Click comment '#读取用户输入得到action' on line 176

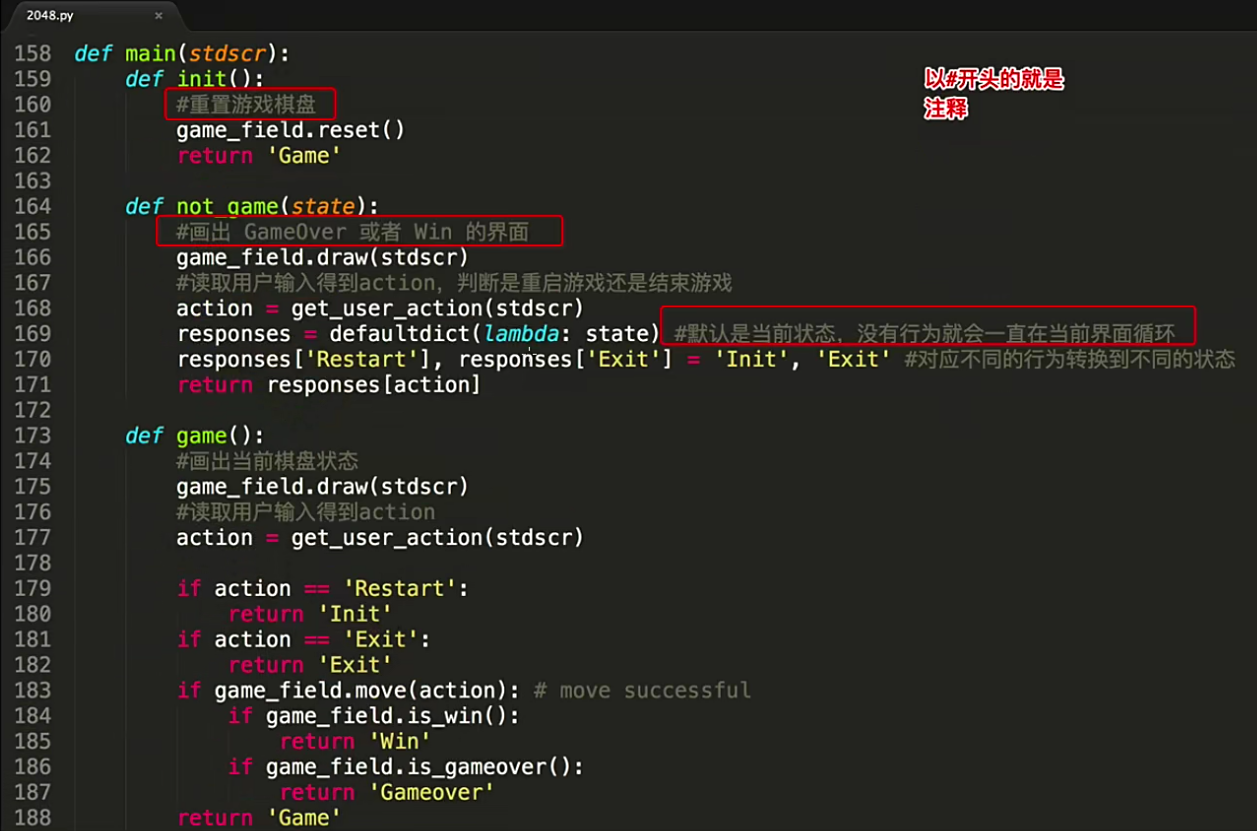click(306, 512)
